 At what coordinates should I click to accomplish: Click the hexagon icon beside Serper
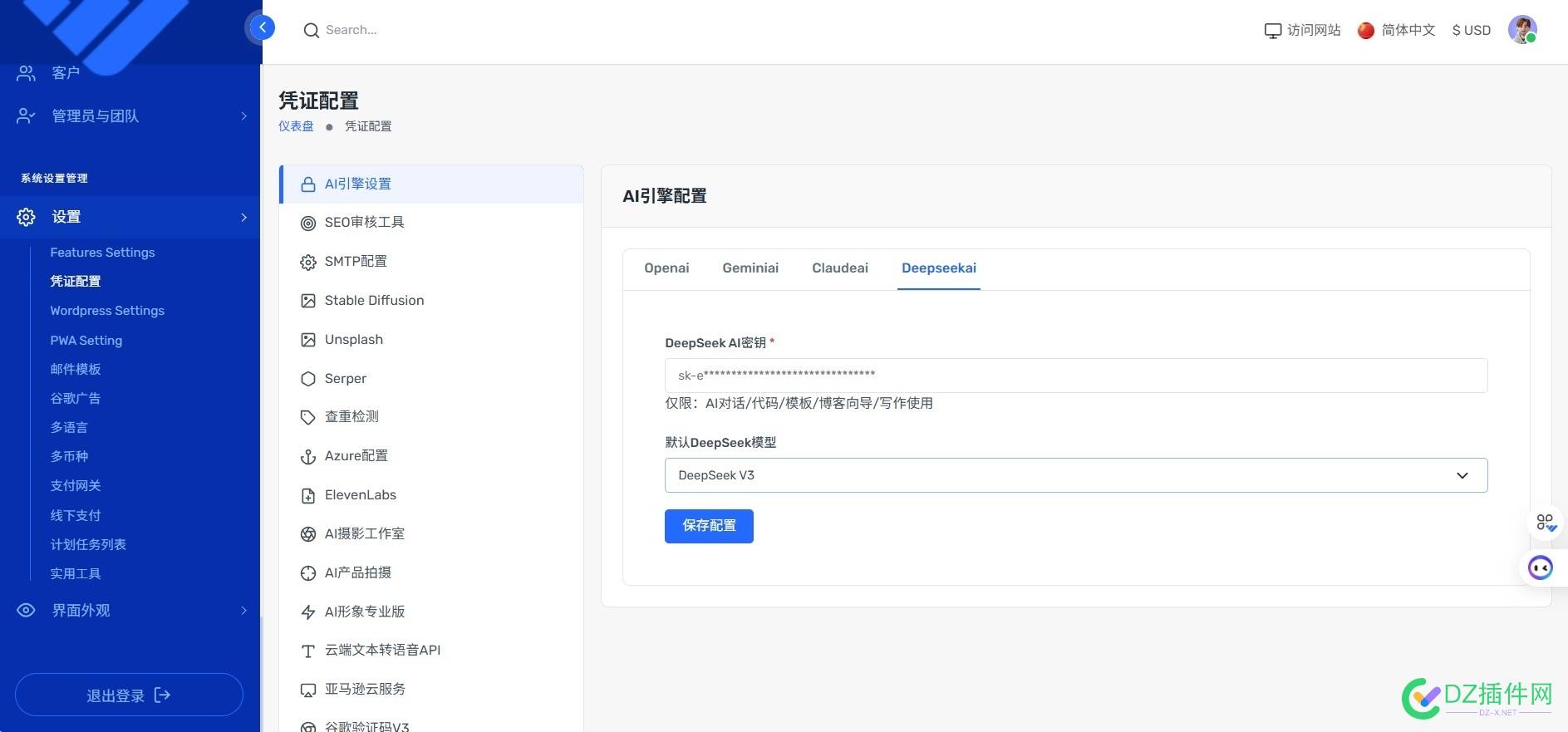click(307, 379)
